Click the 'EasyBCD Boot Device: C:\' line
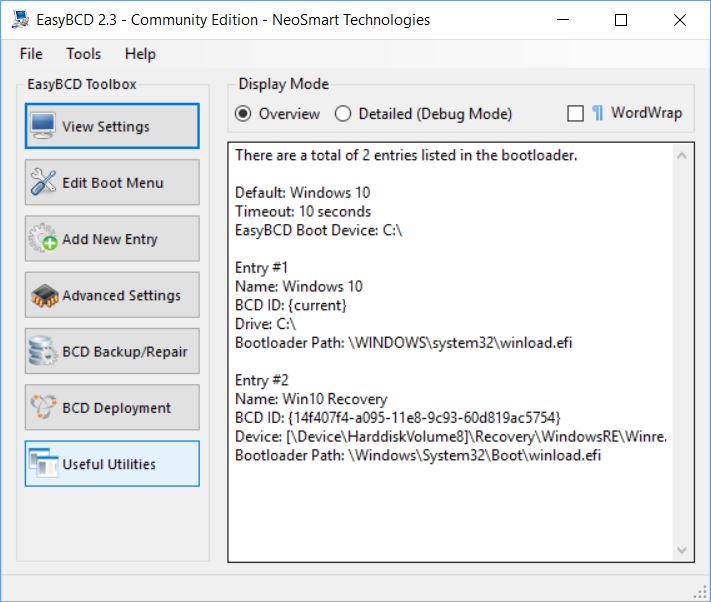The height and width of the screenshot is (602, 711). point(318,230)
